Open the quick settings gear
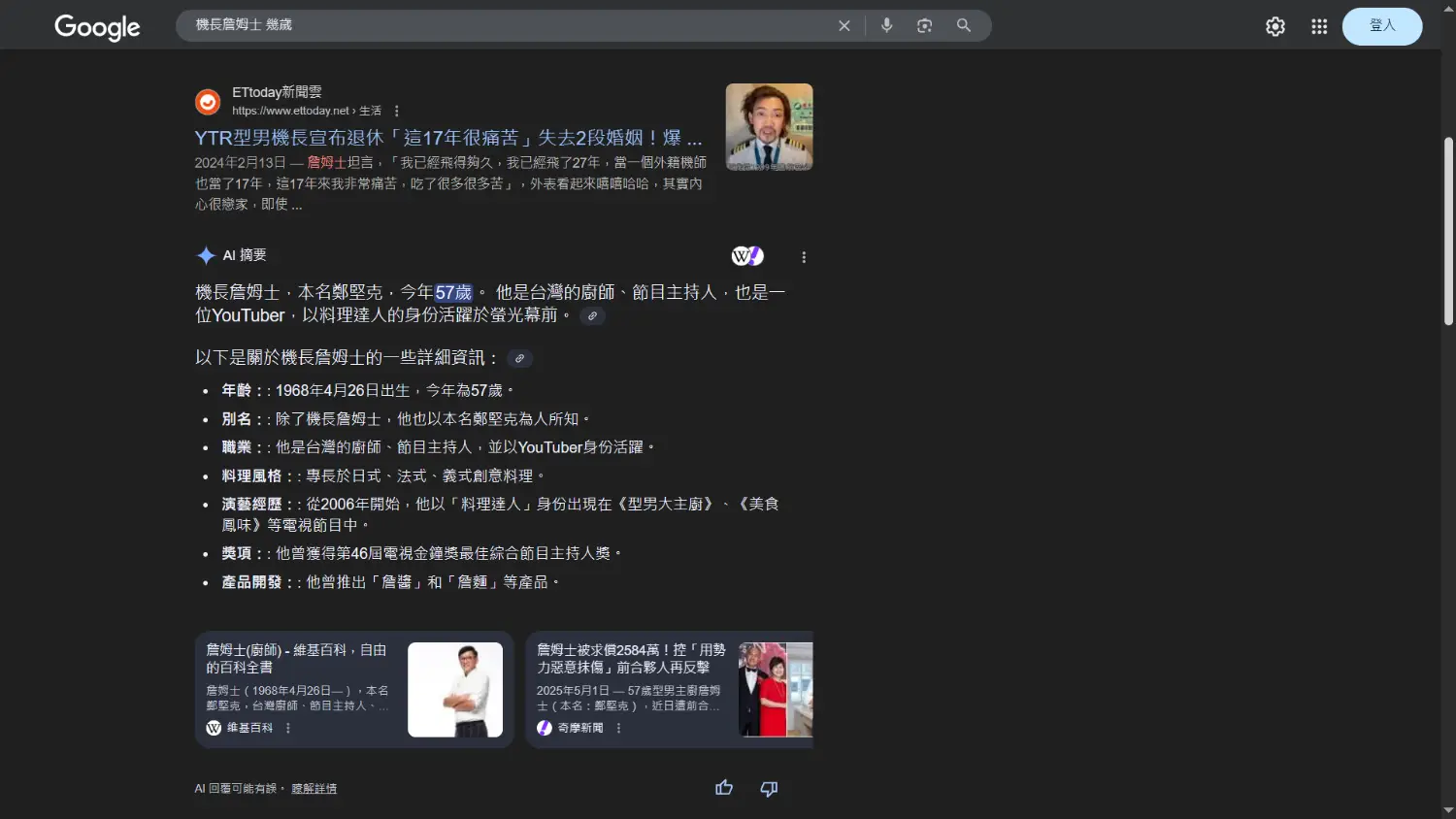Screen dimensions: 1456x819 [1274, 27]
